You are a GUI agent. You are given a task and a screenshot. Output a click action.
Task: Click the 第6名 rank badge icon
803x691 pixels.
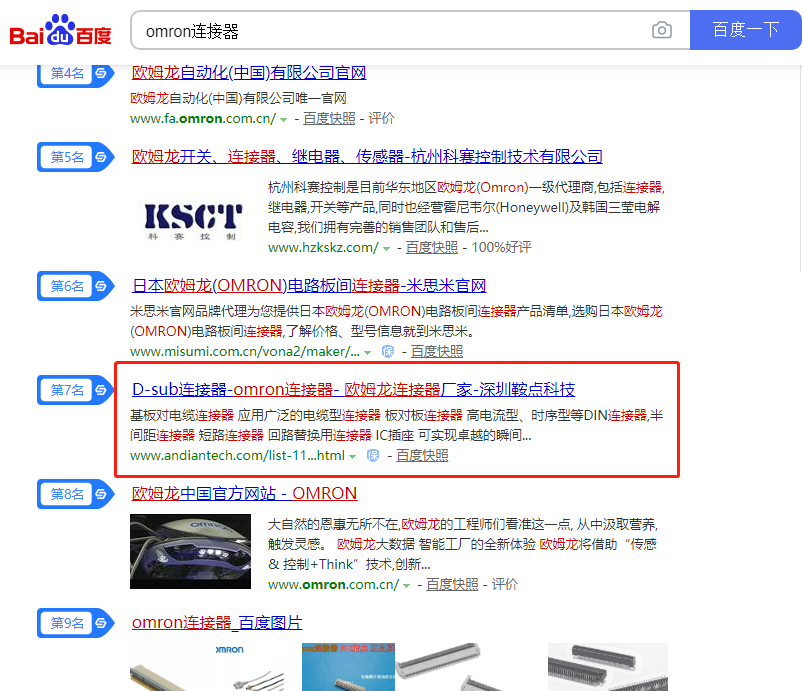pyautogui.click(x=76, y=286)
